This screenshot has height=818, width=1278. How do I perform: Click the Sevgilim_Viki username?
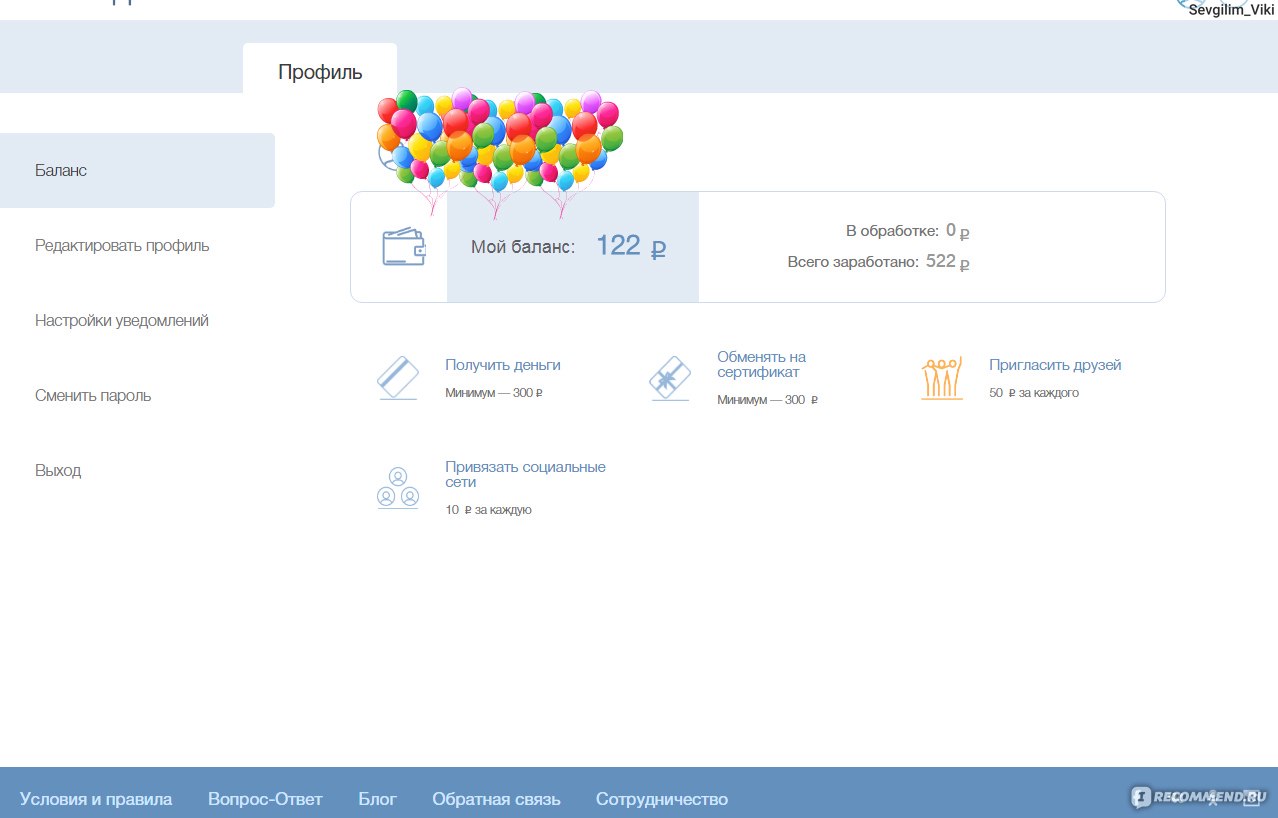[x=1231, y=9]
